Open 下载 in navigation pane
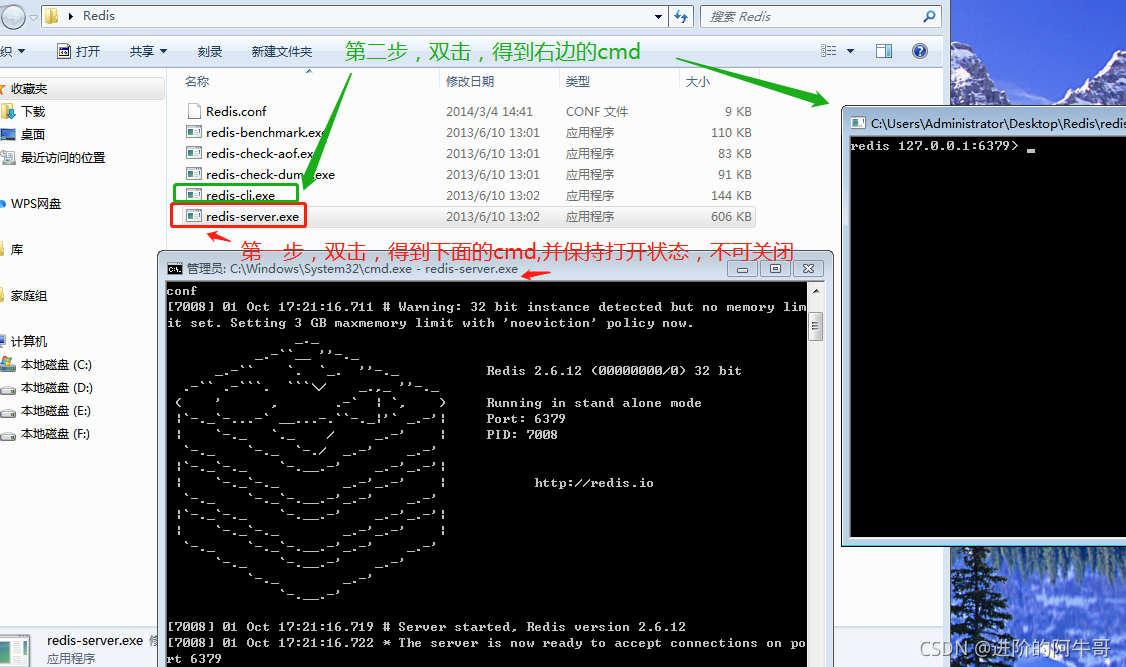Screen dimensions: 1126x667 pyautogui.click(x=33, y=111)
